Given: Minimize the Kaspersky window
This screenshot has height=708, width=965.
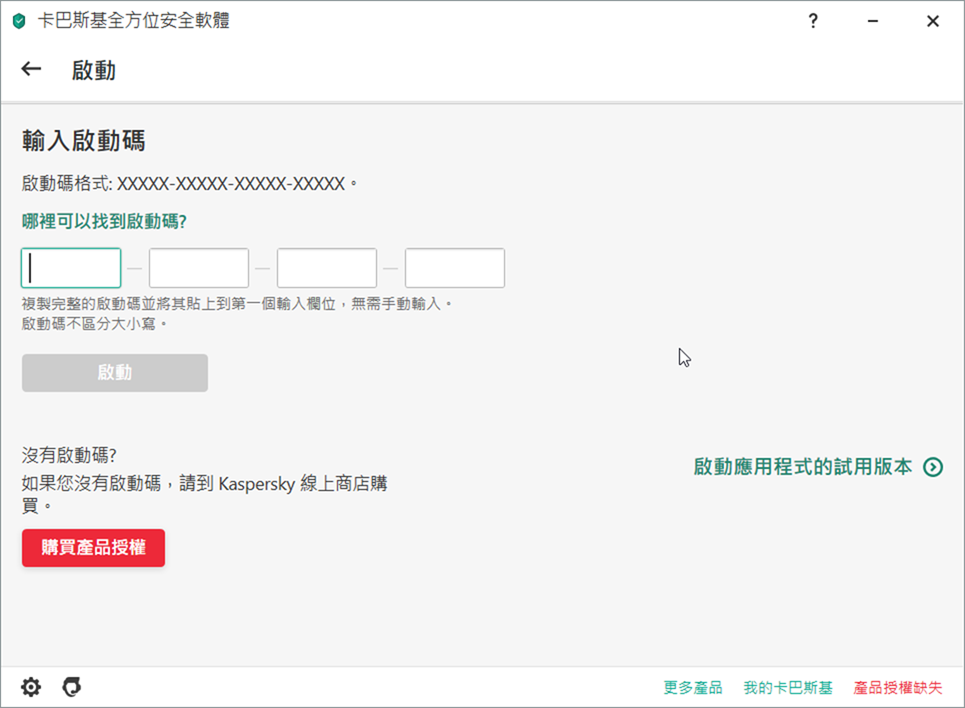Looking at the screenshot, I should coord(873,21).
